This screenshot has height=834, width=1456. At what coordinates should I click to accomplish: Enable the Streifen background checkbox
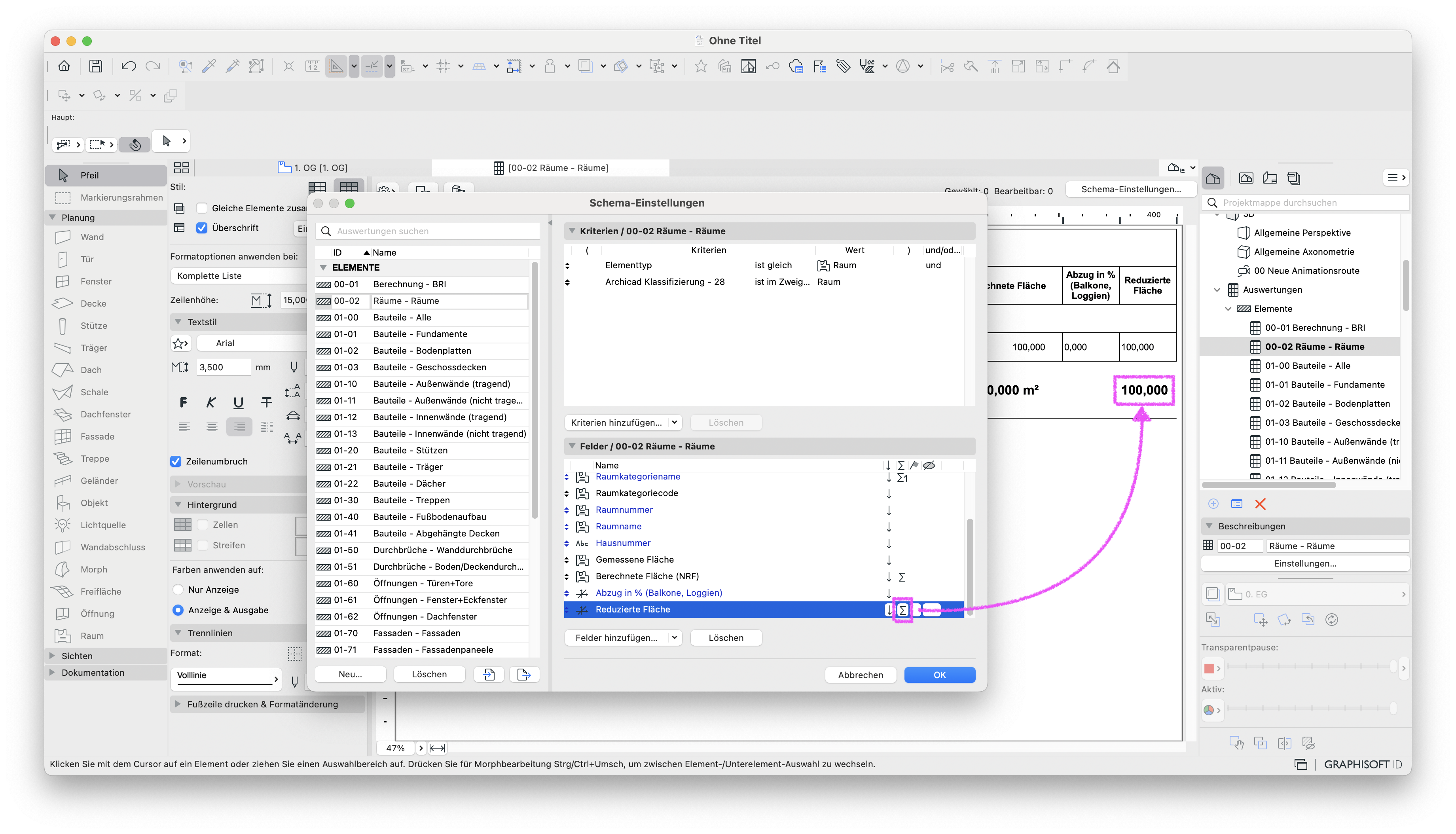click(202, 545)
